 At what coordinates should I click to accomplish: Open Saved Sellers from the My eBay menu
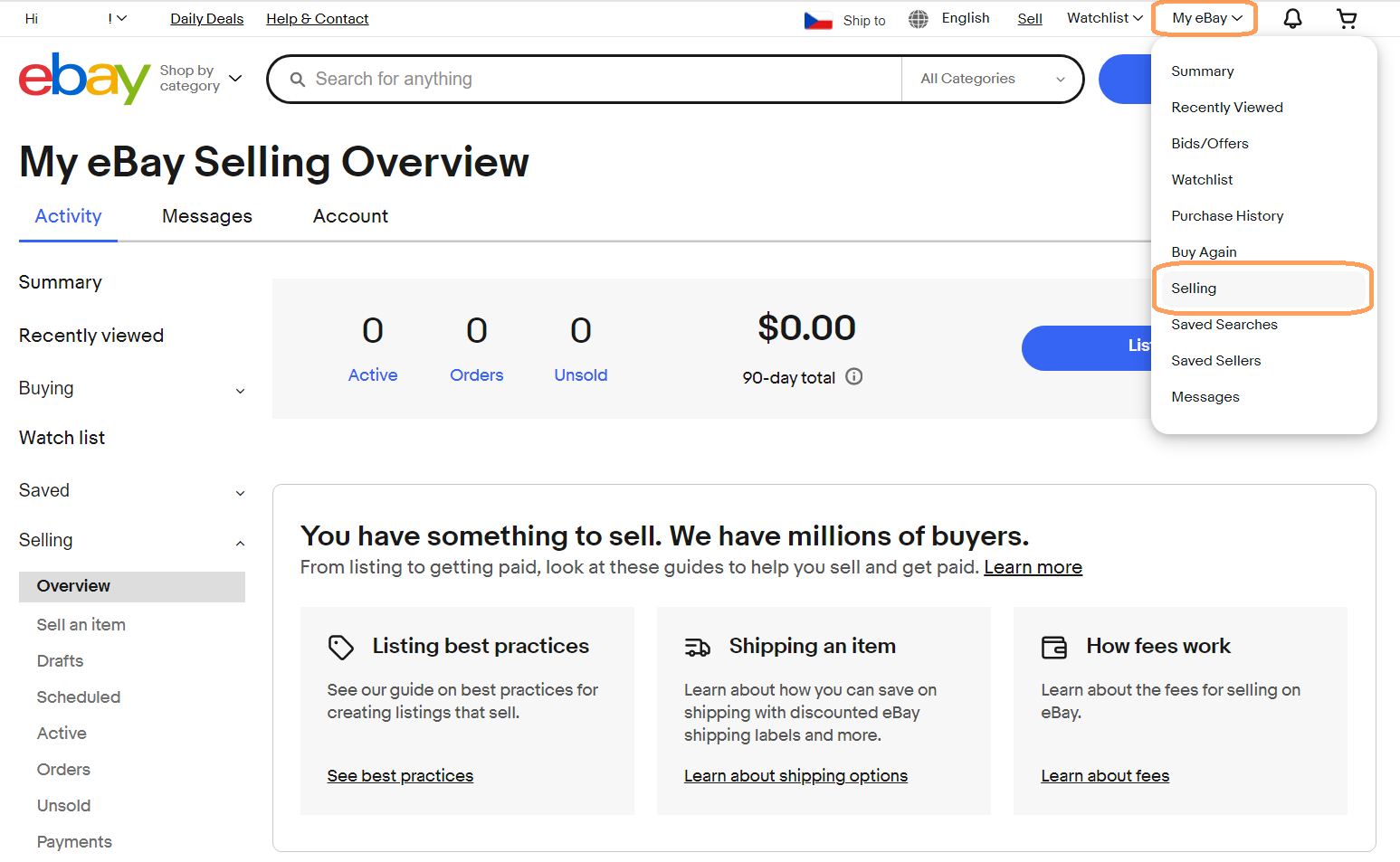(x=1215, y=360)
